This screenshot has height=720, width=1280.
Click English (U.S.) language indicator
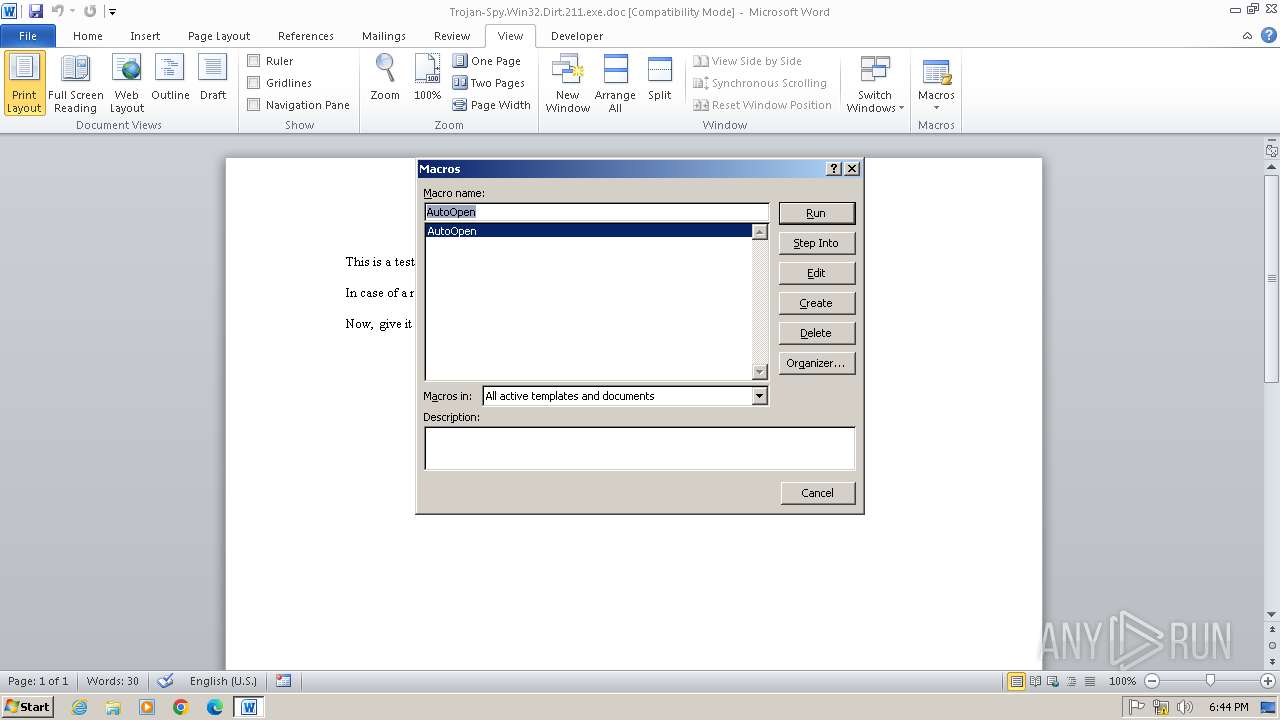click(x=223, y=681)
